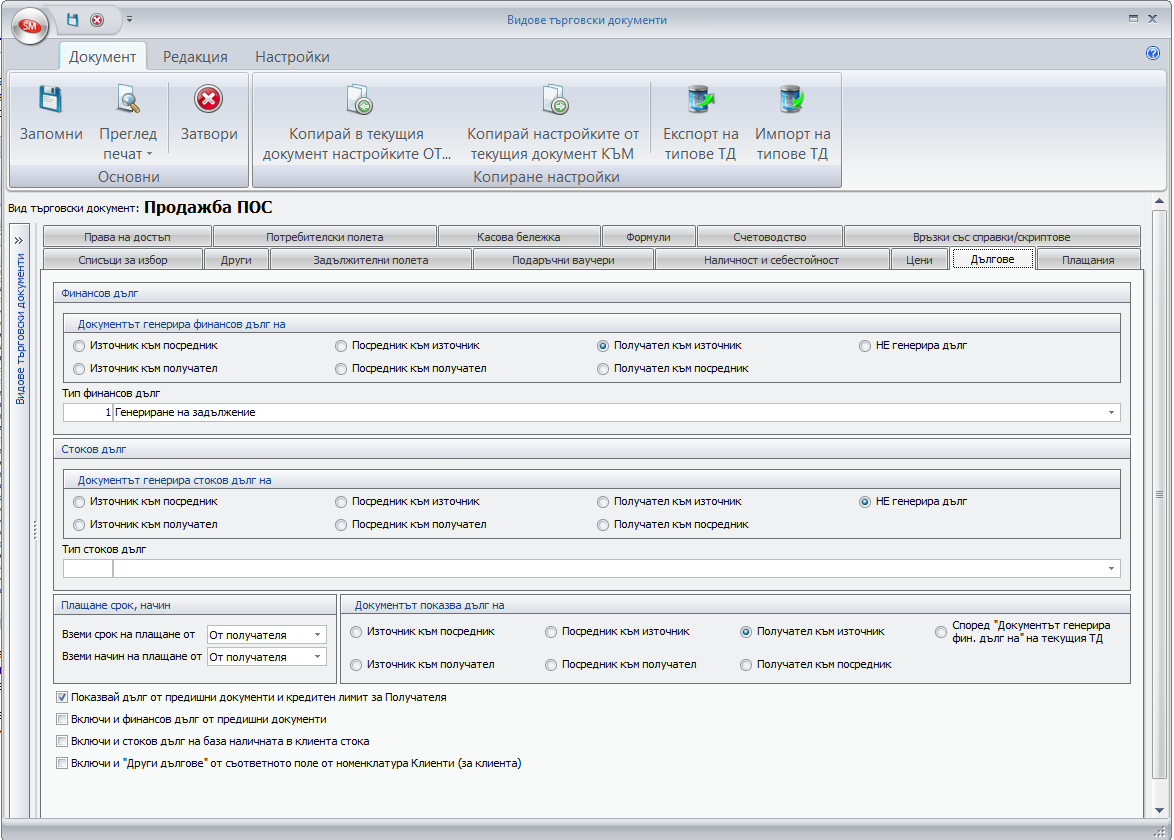Open the blue help question mark icon
Screen dimensions: 1174x840
[x=1153, y=52]
